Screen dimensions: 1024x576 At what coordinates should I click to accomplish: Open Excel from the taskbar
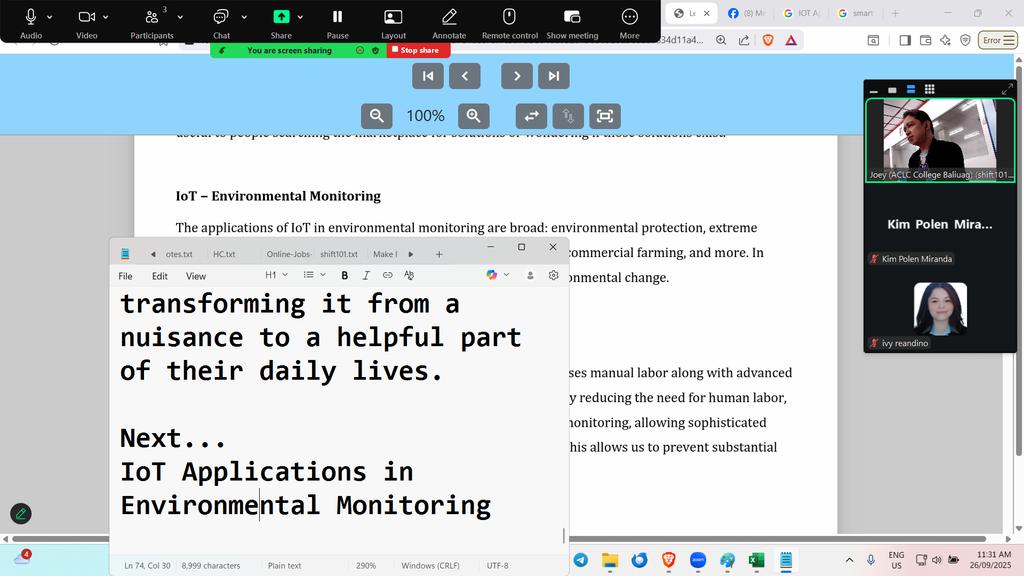756,560
